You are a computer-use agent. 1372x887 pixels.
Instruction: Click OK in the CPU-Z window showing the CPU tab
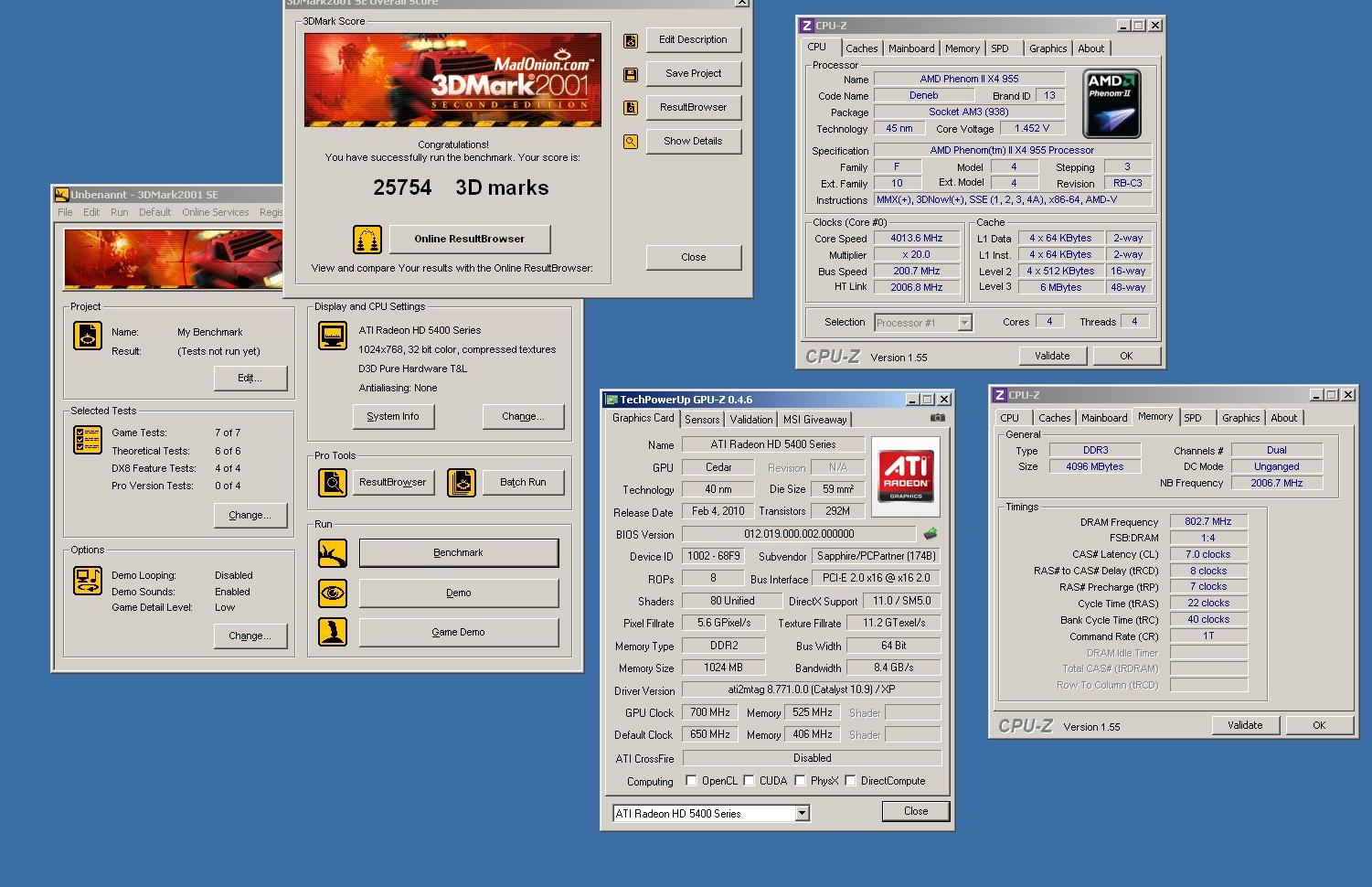coord(1126,356)
